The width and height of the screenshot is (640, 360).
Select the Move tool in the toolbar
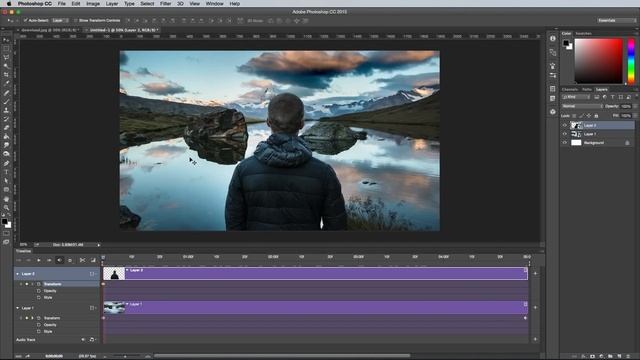coord(6,40)
